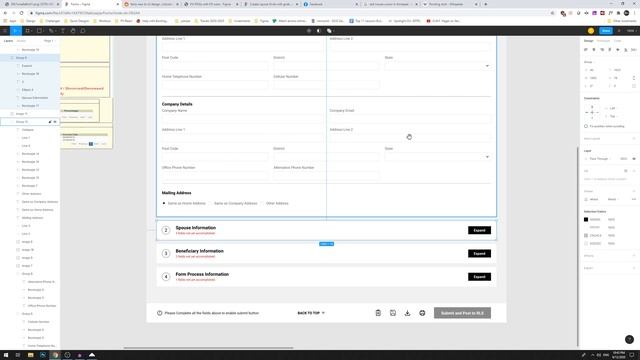Viewport: 640px width, 360px height.
Task: Switch to Prototype tab
Action: coord(603,41)
